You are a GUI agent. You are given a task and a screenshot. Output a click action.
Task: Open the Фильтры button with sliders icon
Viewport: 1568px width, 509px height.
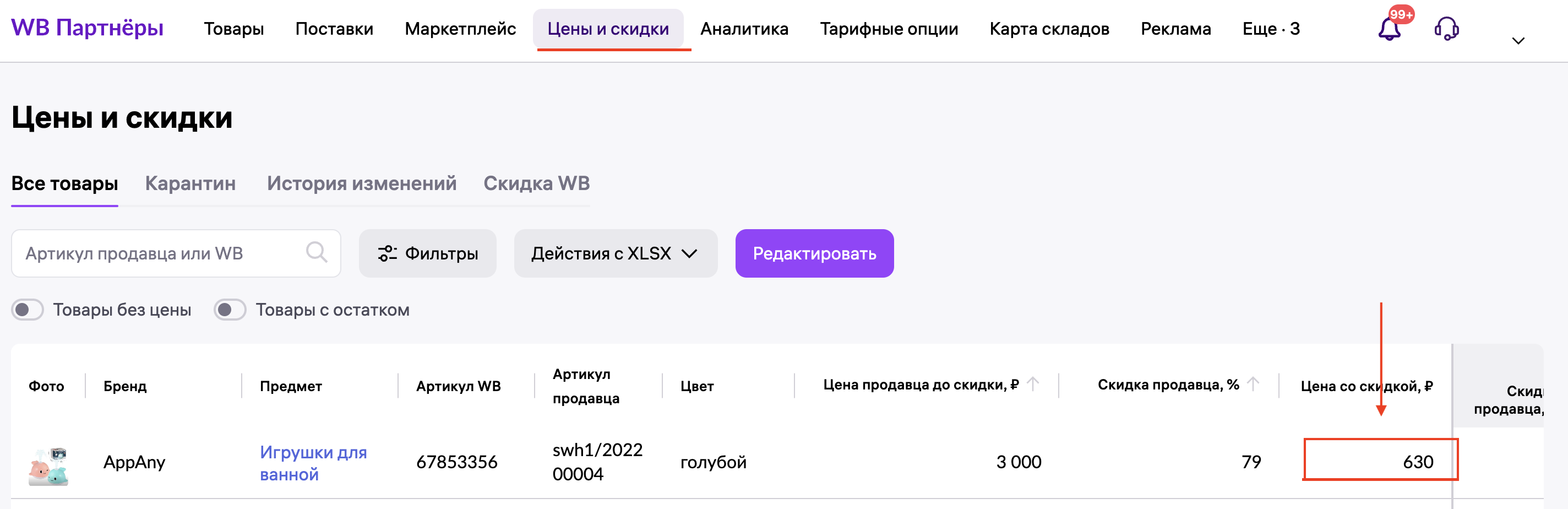(427, 253)
